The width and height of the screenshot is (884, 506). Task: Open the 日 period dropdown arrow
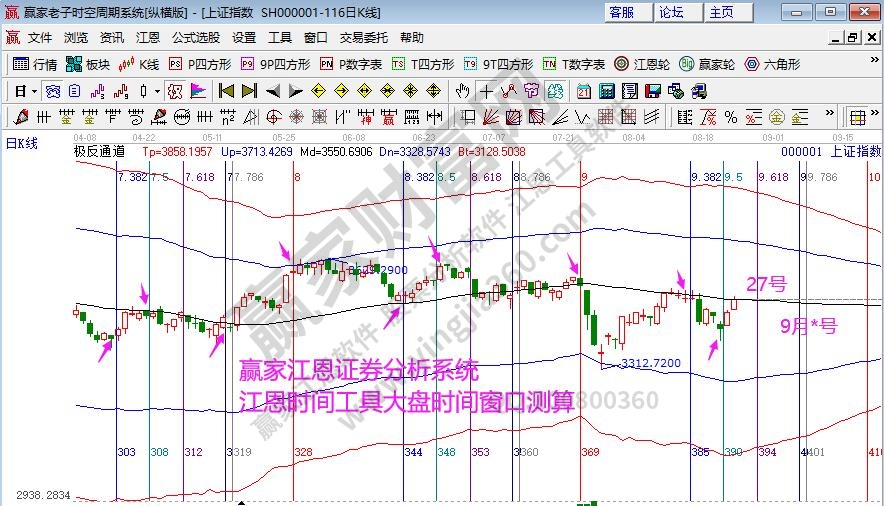pos(35,91)
